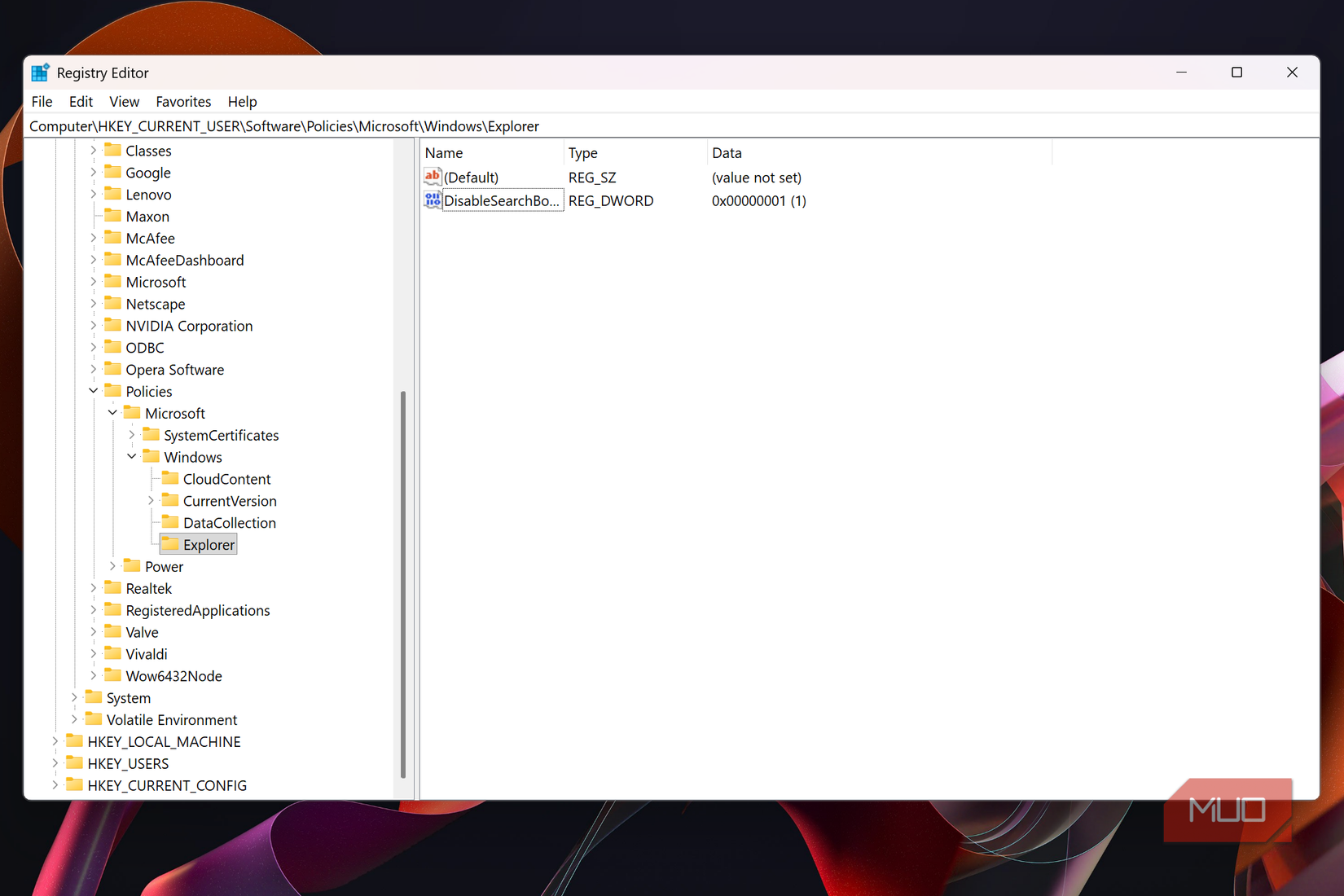Select the Explorer key label

pos(209,545)
